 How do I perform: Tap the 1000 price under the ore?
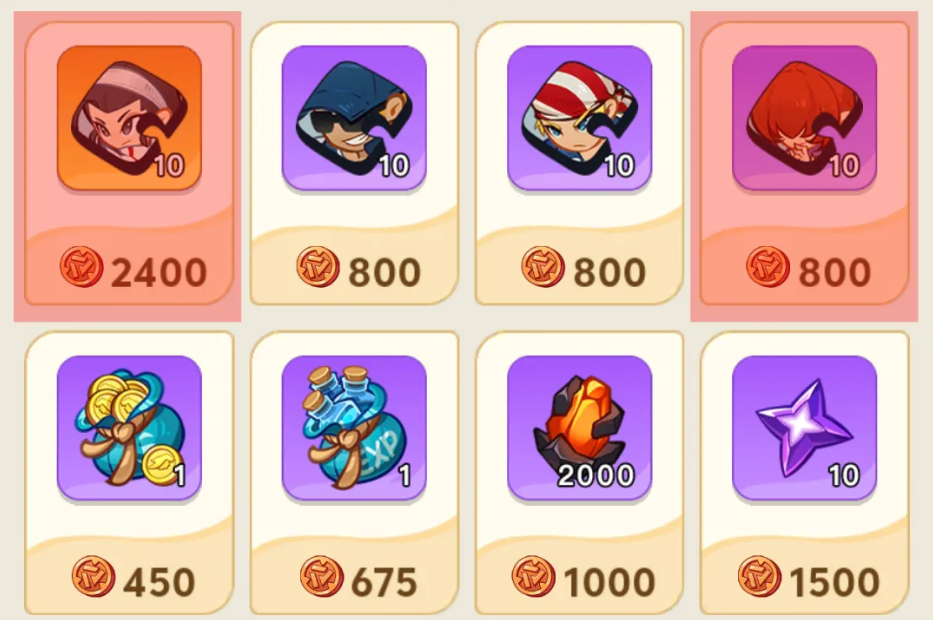click(609, 582)
